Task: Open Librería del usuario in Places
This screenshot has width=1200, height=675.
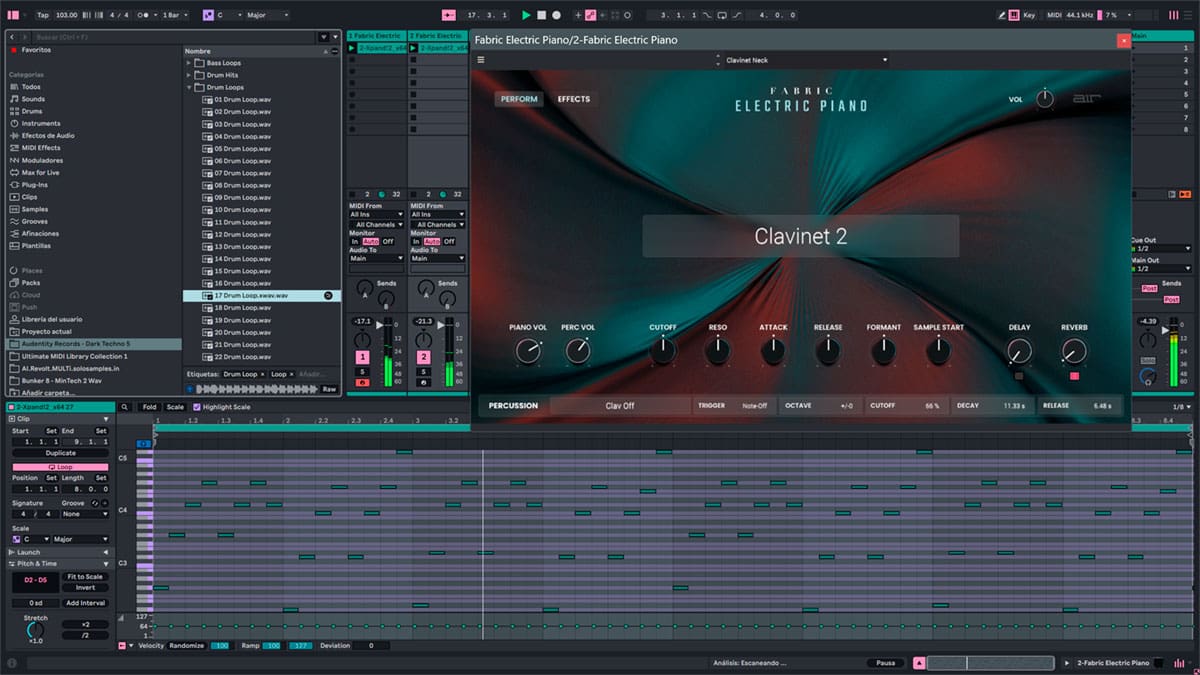Action: click(x=52, y=319)
